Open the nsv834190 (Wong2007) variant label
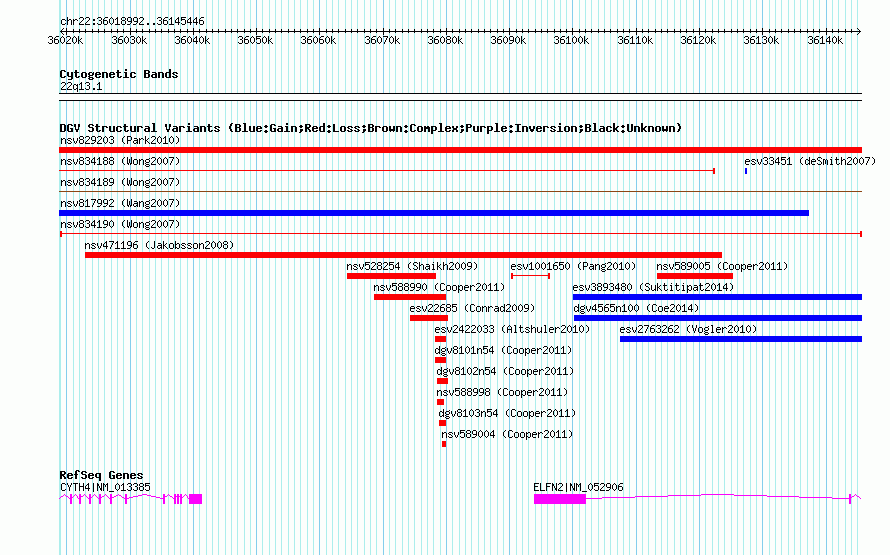Viewport: 890px width, 555px height. [x=120, y=224]
